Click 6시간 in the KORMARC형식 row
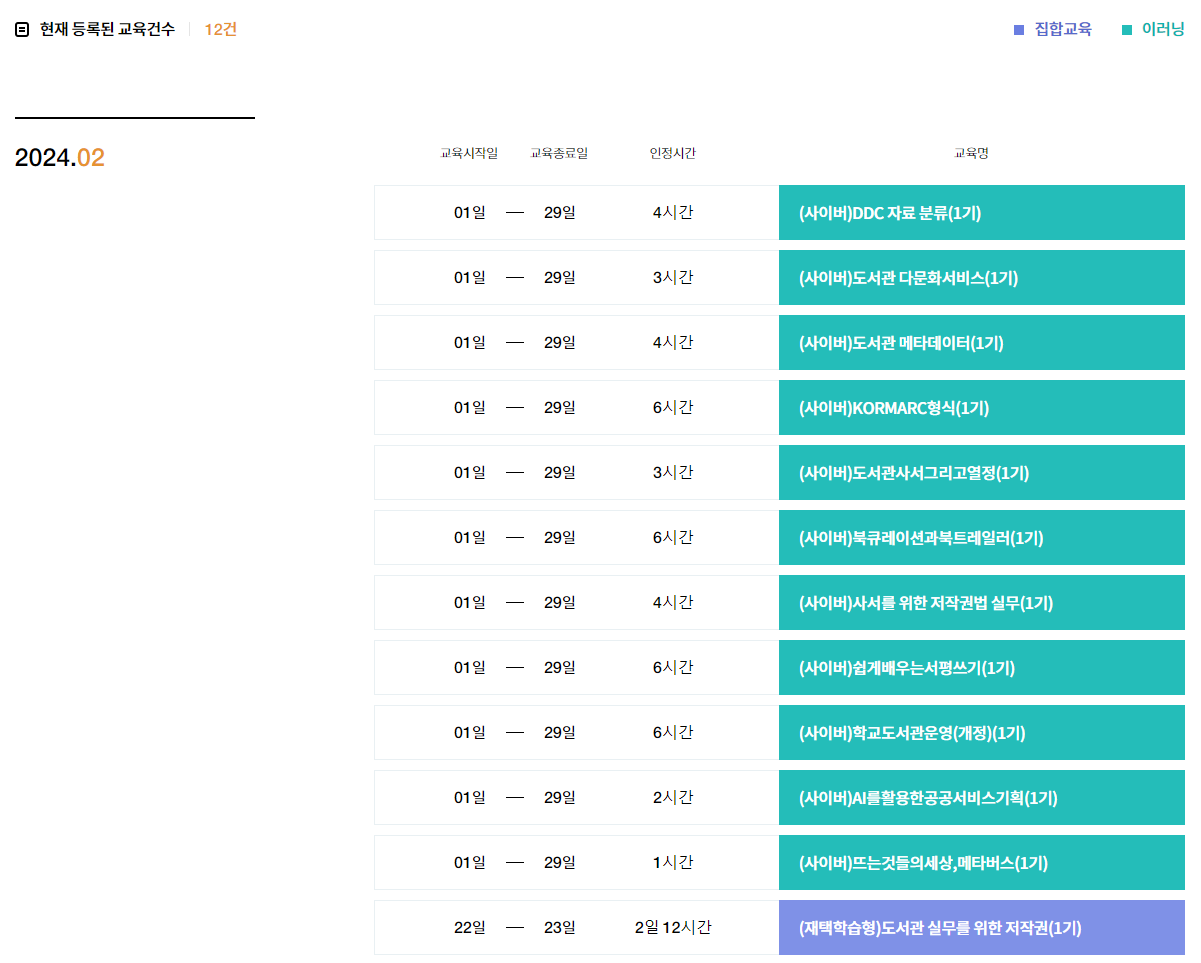Viewport: 1201px width, 963px height. (x=673, y=408)
